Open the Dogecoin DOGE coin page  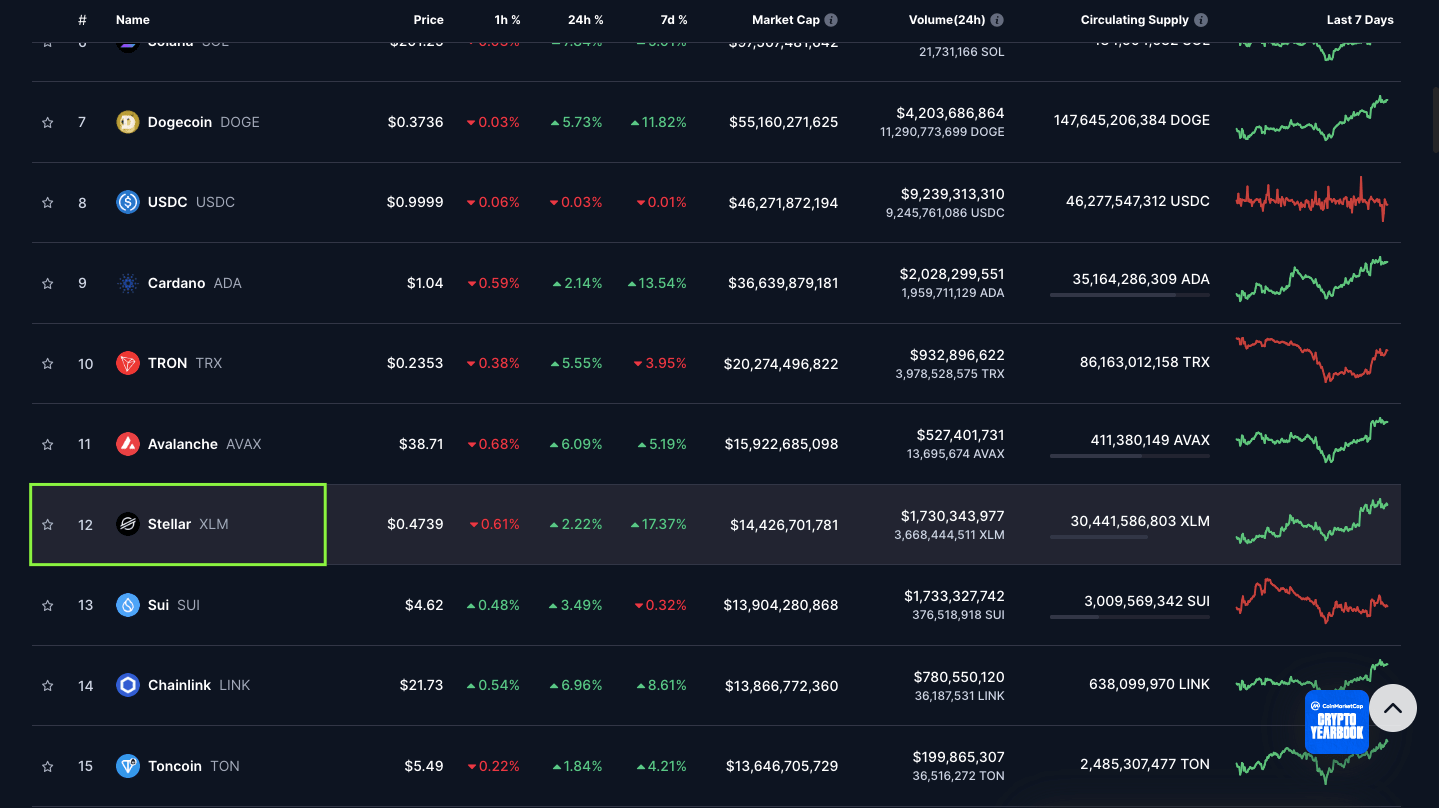[203, 122]
